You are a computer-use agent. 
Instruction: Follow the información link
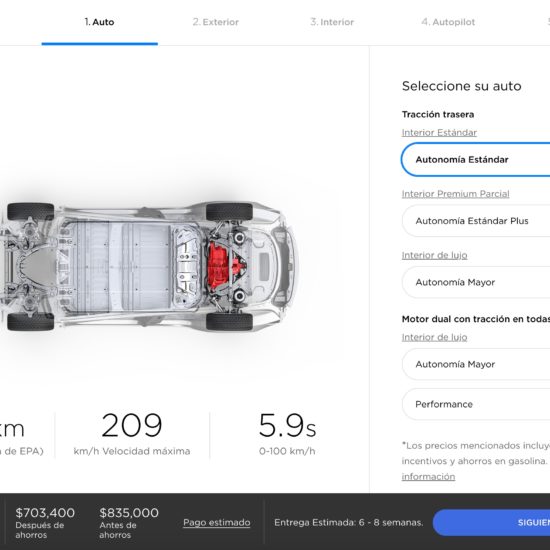pyautogui.click(x=428, y=477)
